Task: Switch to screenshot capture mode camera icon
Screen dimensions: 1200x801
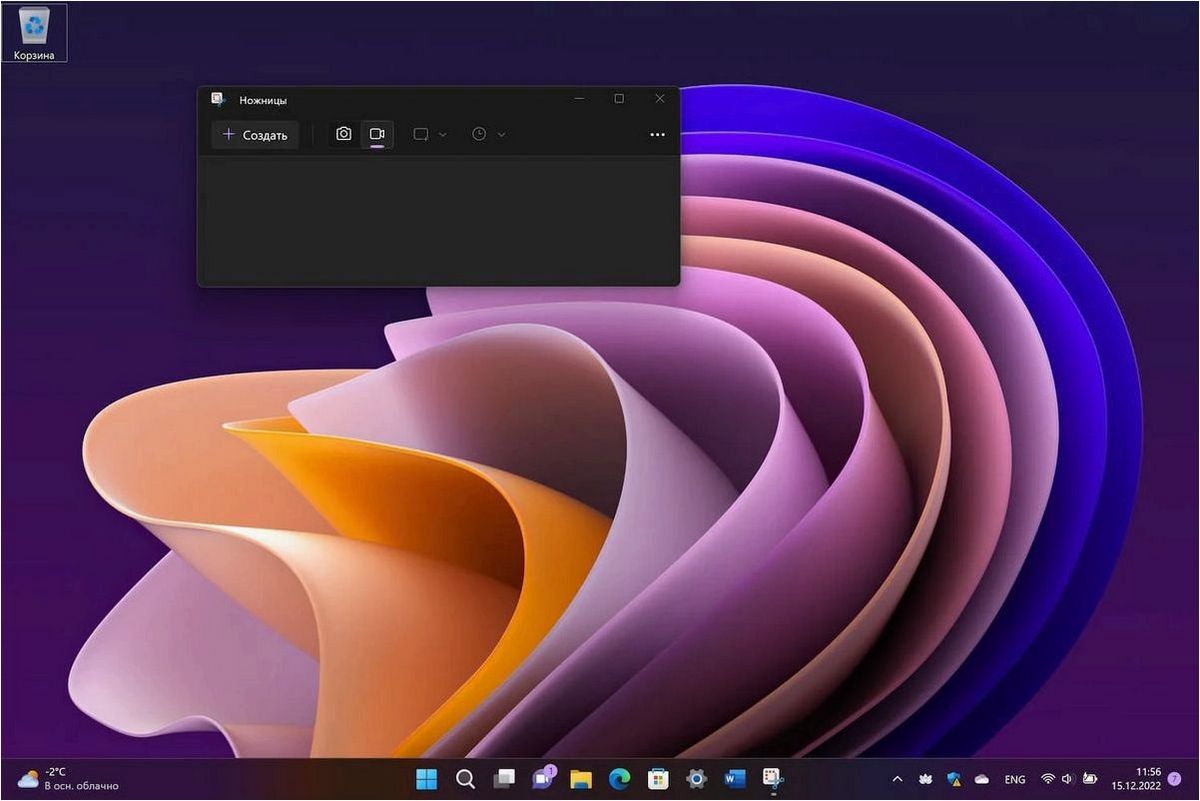Action: 344,134
